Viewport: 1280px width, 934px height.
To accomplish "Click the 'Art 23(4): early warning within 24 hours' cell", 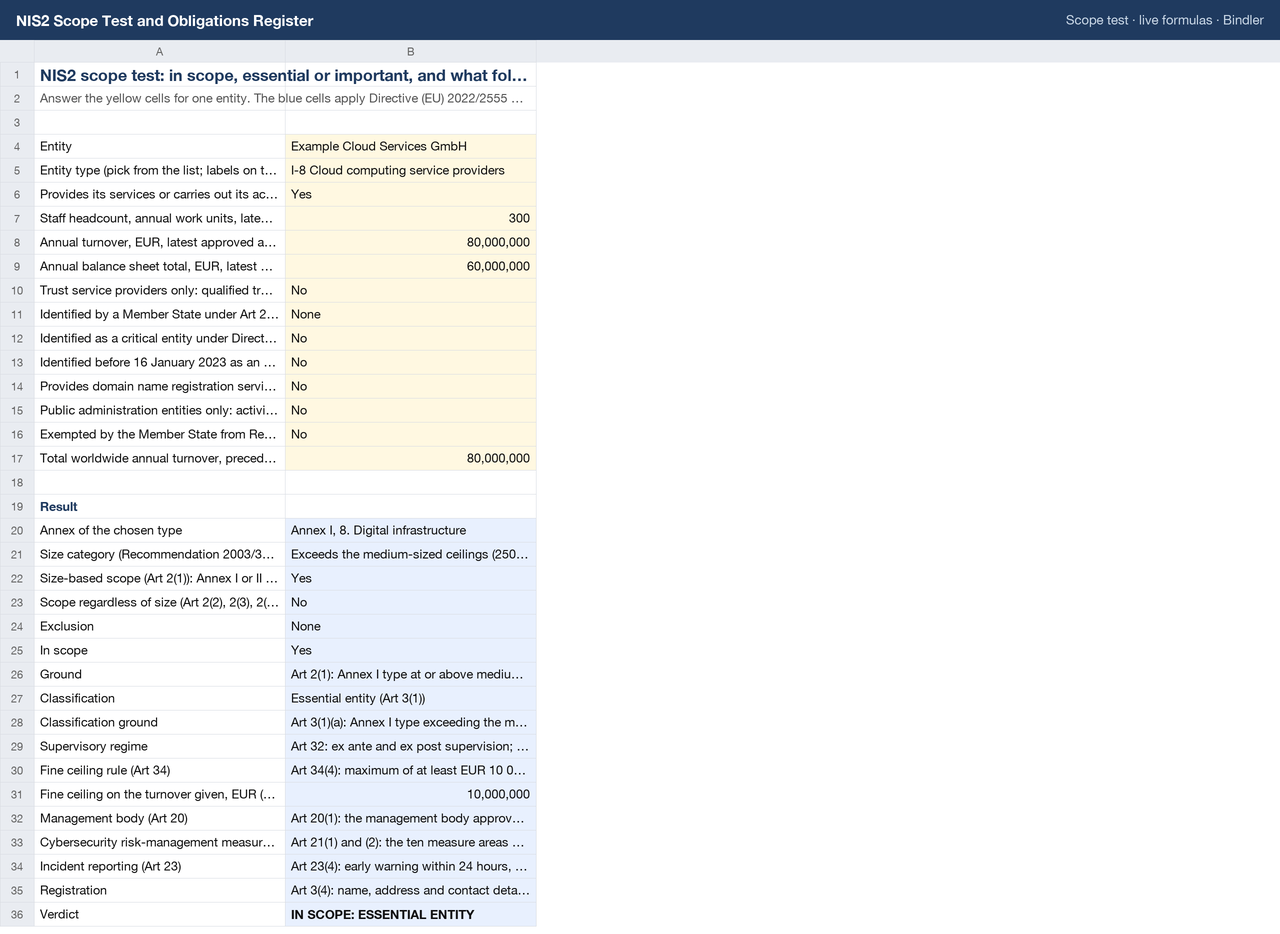I will (411, 866).
